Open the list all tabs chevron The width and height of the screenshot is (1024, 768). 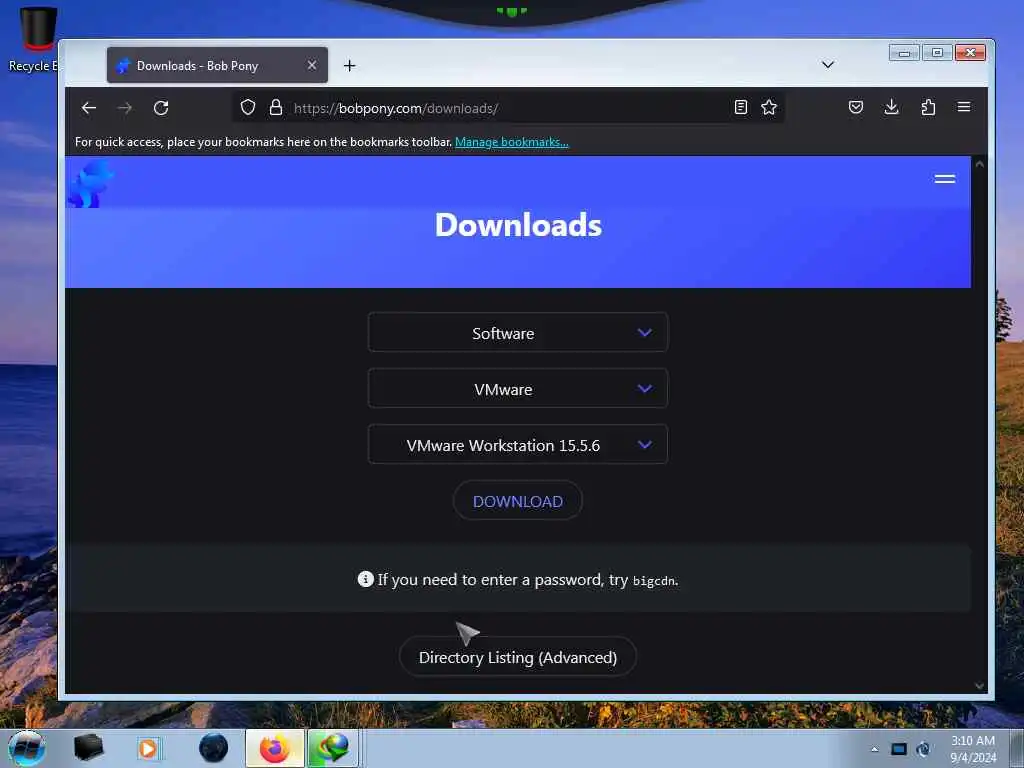click(828, 65)
